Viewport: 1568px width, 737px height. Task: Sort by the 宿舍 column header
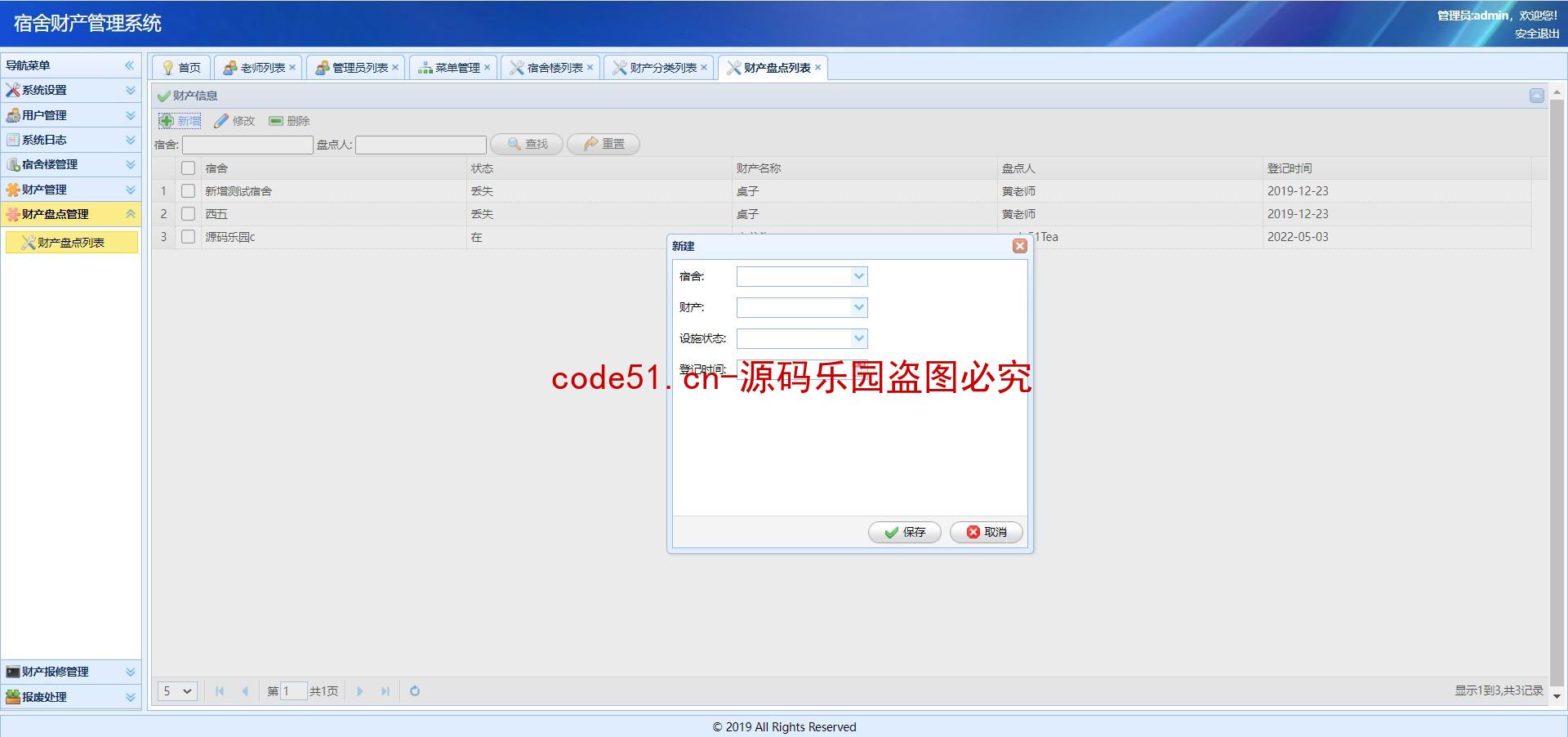click(x=333, y=168)
